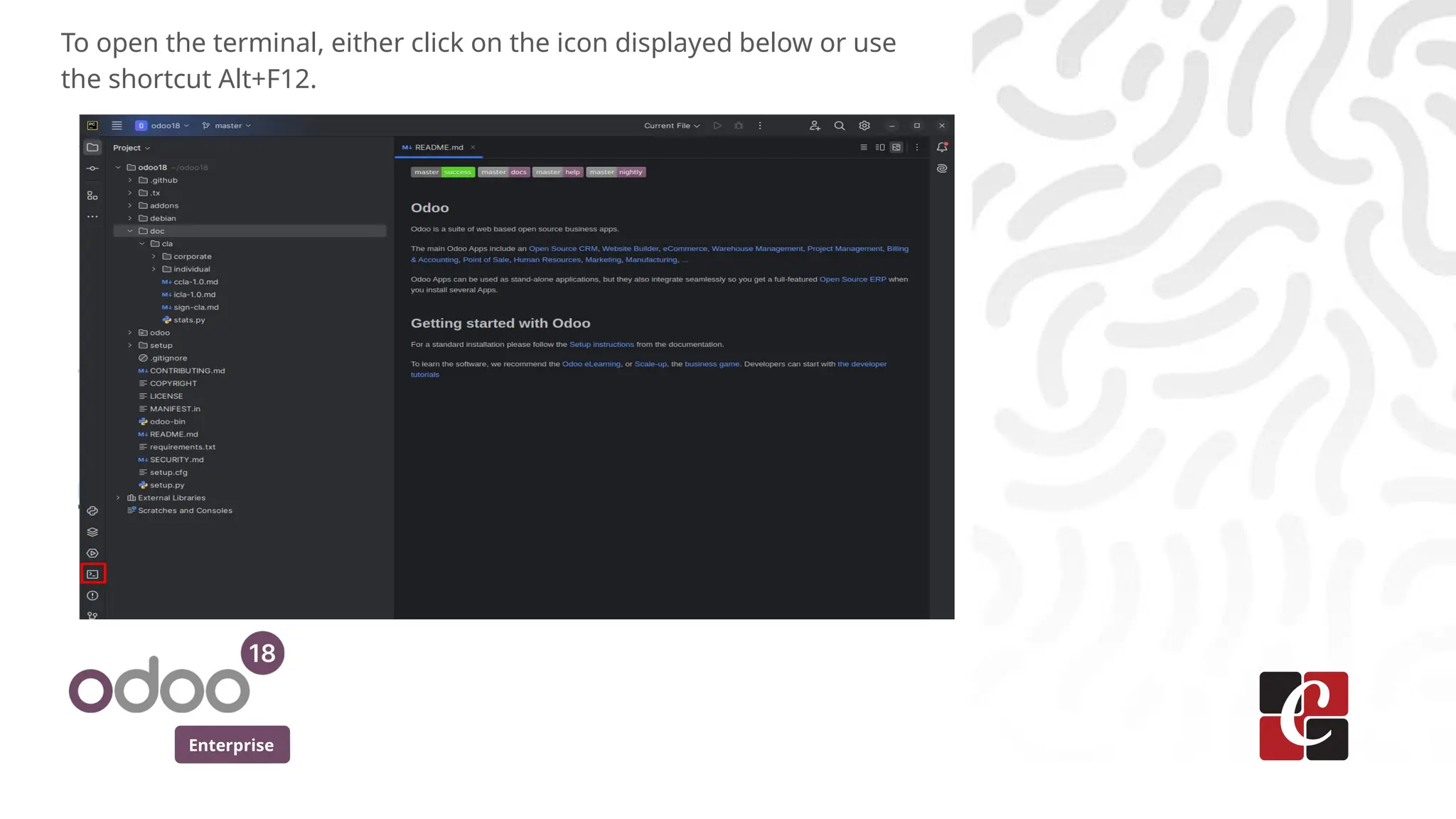
Task: Open the Structure tool window icon
Action: 92,196
